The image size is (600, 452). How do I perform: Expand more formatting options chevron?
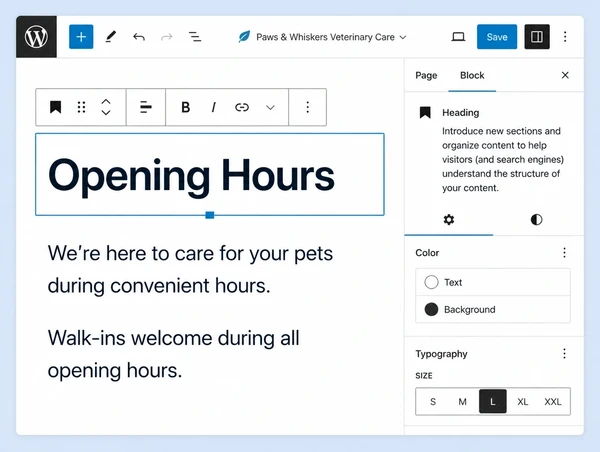(271, 108)
